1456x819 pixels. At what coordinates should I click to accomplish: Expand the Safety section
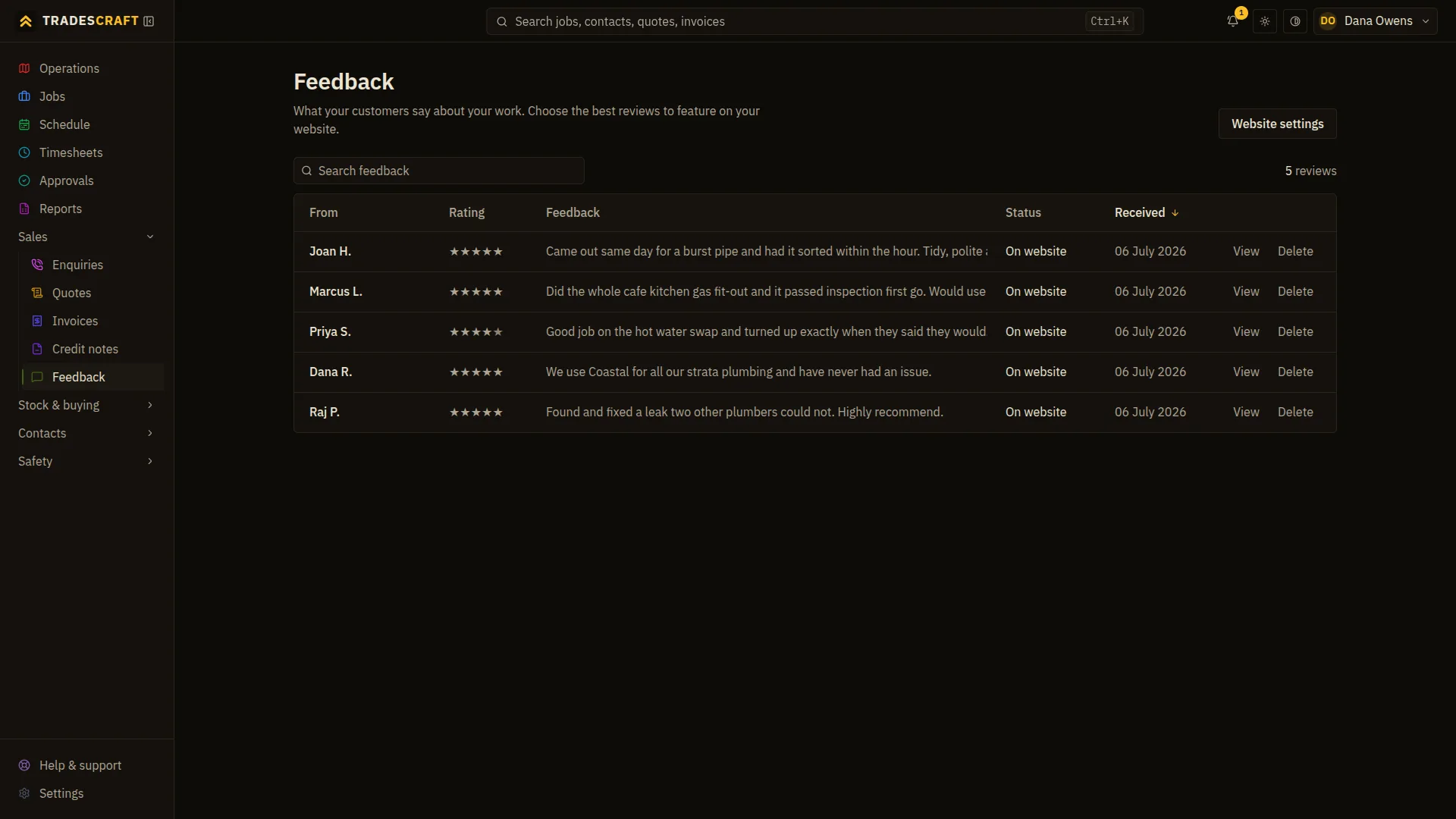pos(87,461)
